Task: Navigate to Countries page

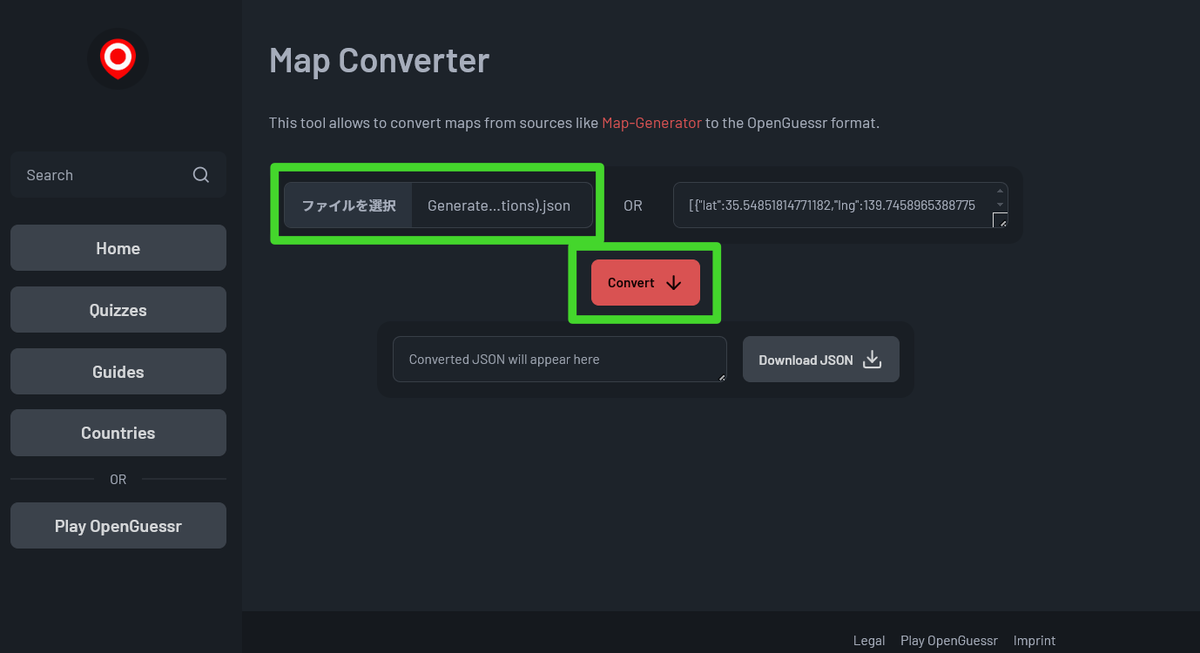Action: (x=118, y=433)
